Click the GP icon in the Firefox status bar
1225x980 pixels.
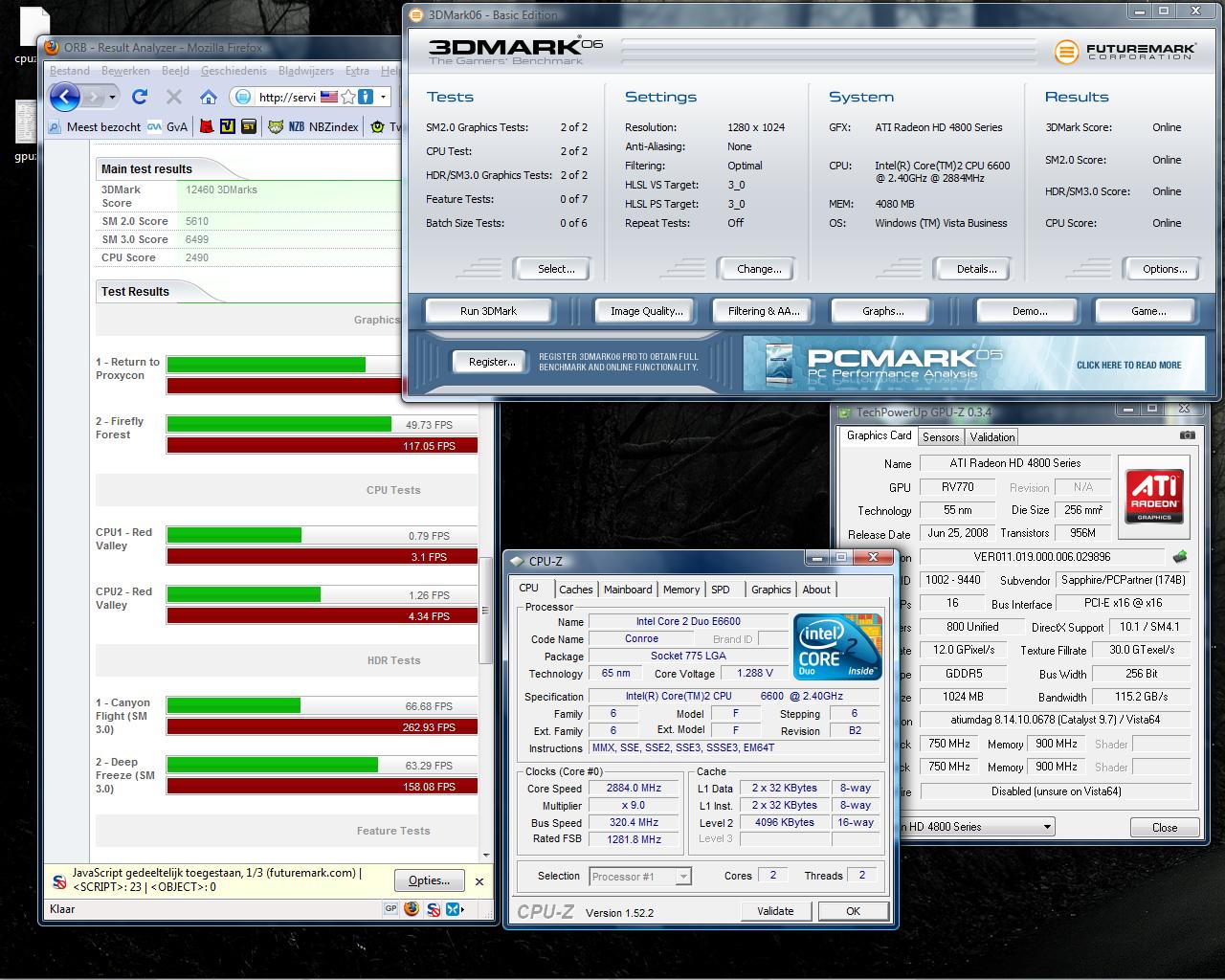coord(390,909)
